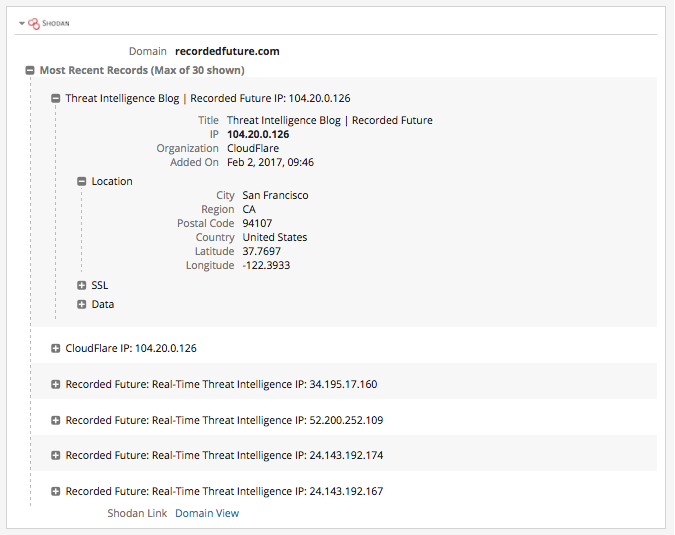Expand the record with IP 24.143.192.167
The width and height of the screenshot is (675, 535).
(x=56, y=492)
